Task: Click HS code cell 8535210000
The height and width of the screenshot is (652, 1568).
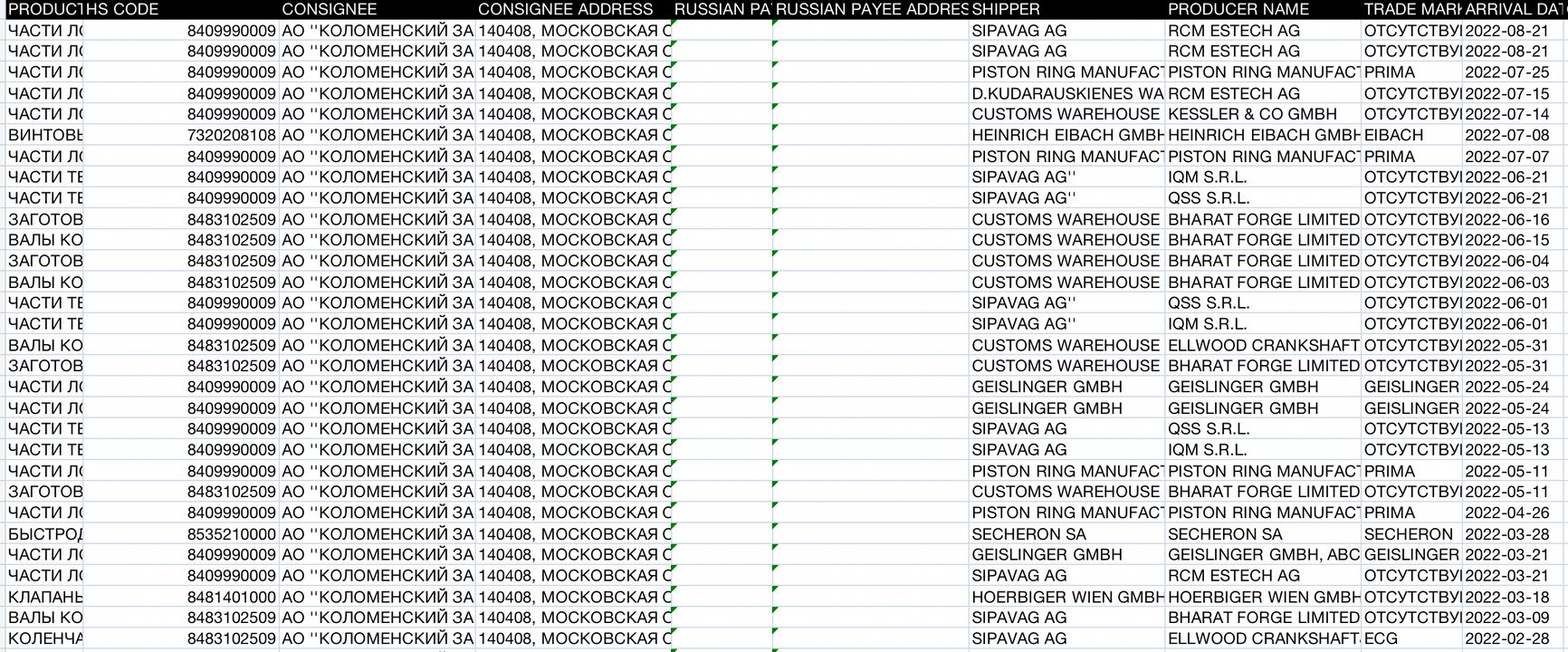Action: coord(231,534)
